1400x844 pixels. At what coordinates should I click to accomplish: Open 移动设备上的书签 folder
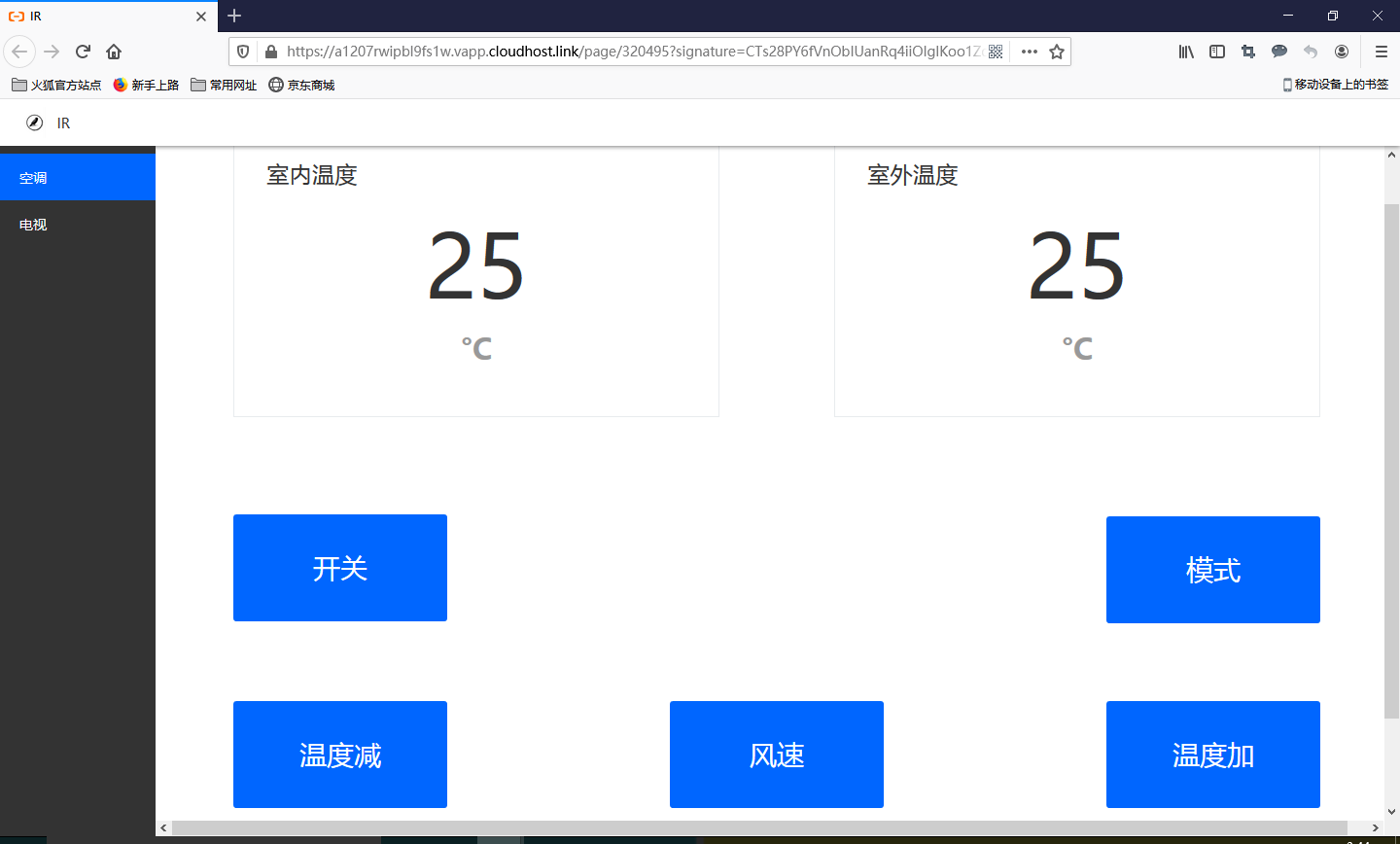pyautogui.click(x=1336, y=85)
